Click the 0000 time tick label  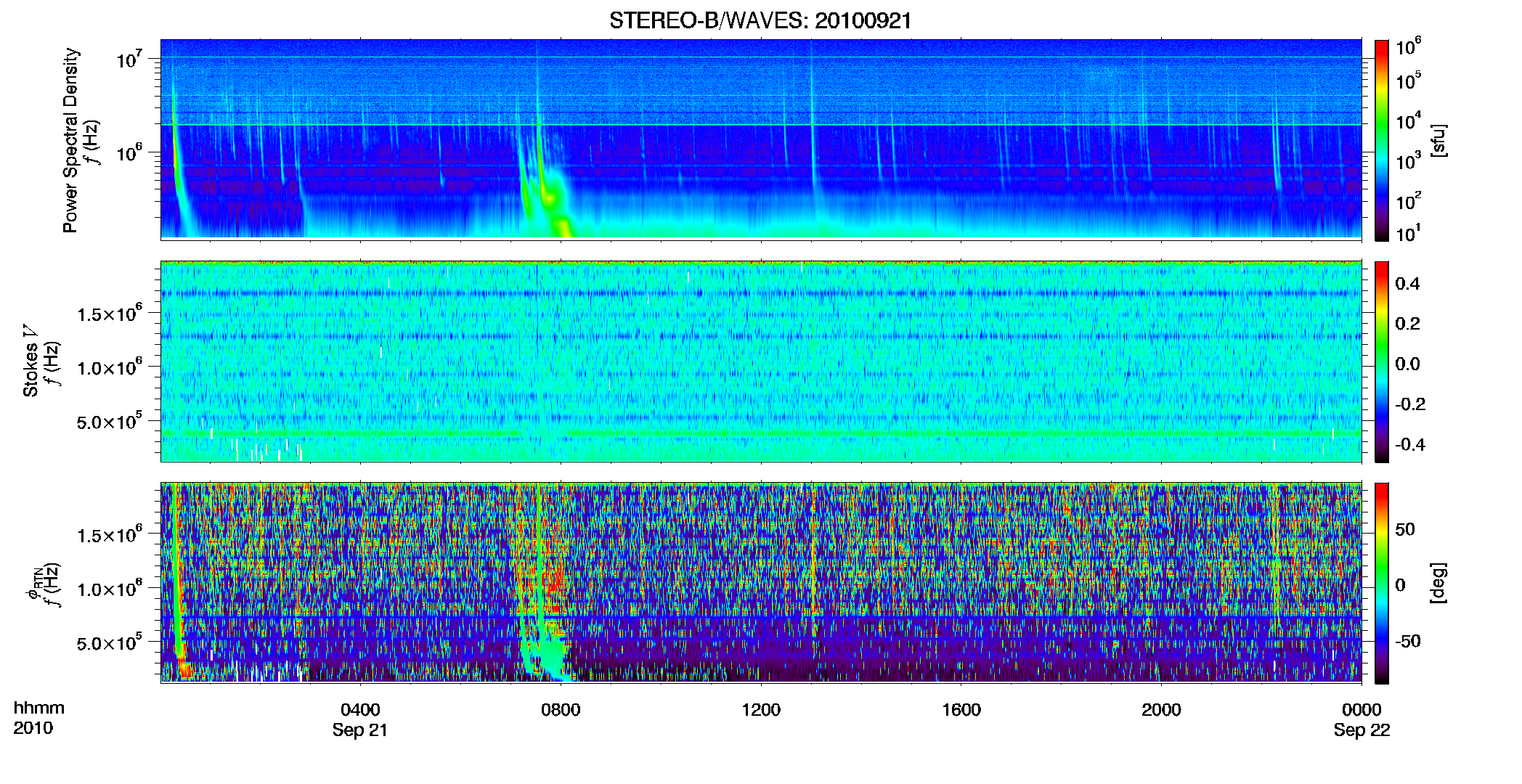pyautogui.click(x=1362, y=710)
